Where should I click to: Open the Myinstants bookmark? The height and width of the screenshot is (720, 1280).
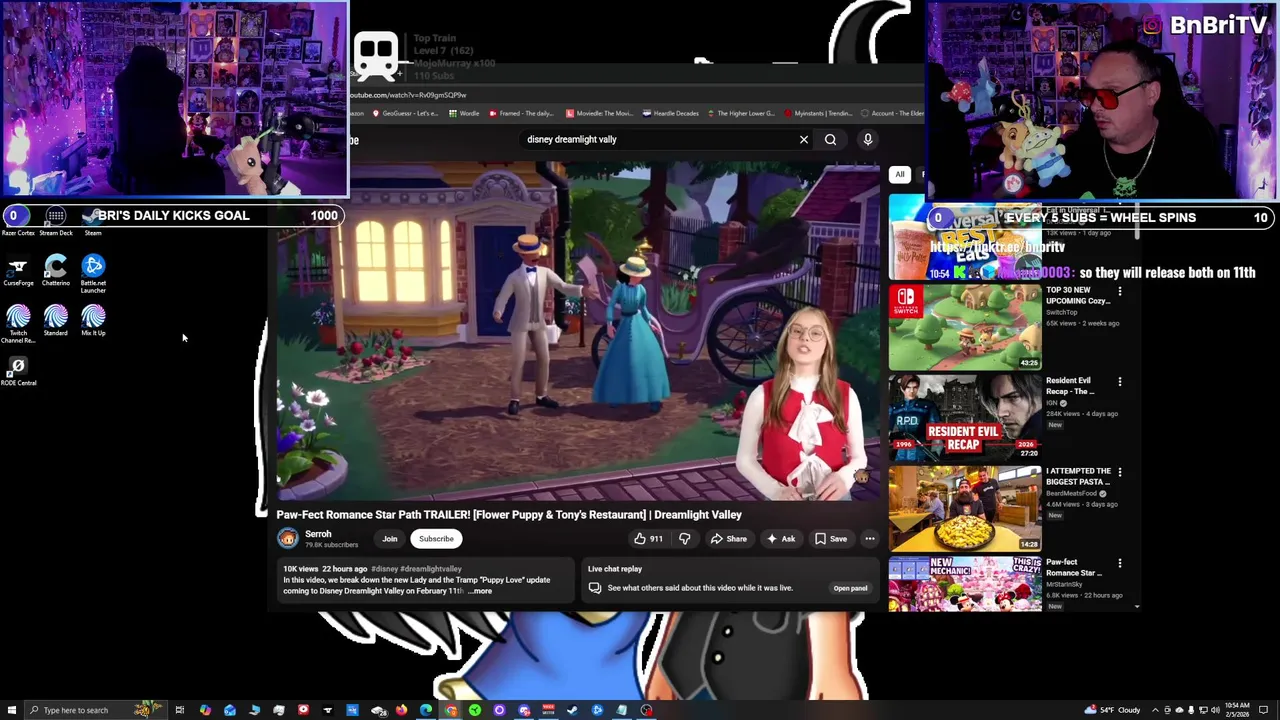point(818,113)
